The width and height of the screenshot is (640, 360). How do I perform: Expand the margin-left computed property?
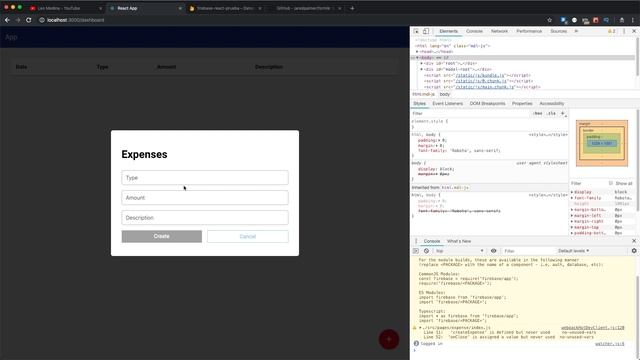point(572,216)
